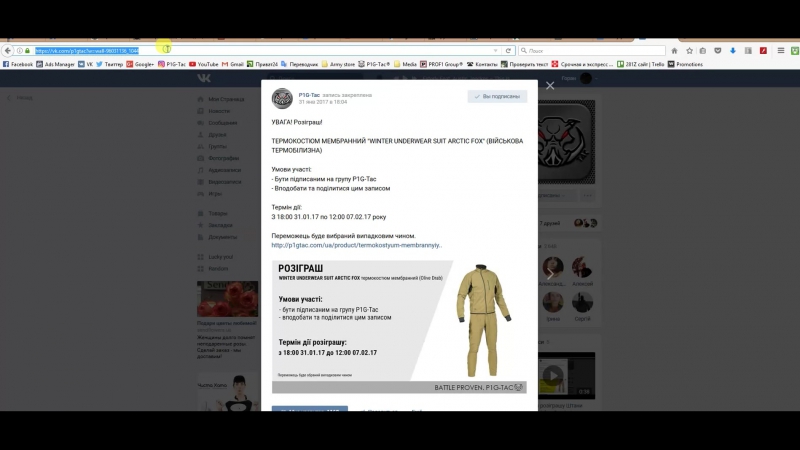Click the Назад back link on page
Viewport: 800px width, 450px height.
pyautogui.click(x=19, y=97)
